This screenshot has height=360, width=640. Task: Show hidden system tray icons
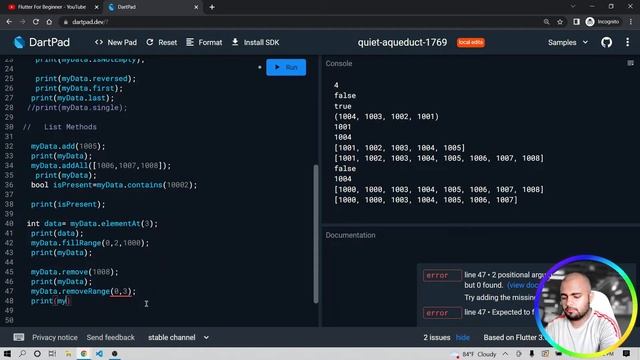[x=505, y=354]
